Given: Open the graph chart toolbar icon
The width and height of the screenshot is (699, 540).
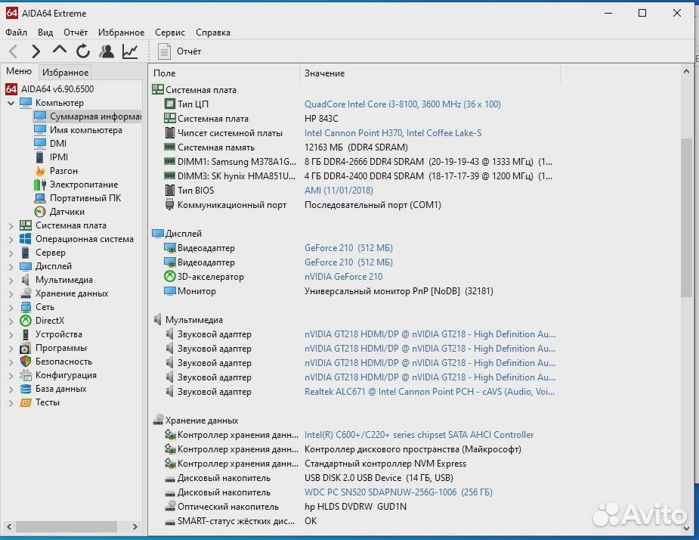Looking at the screenshot, I should point(130,52).
